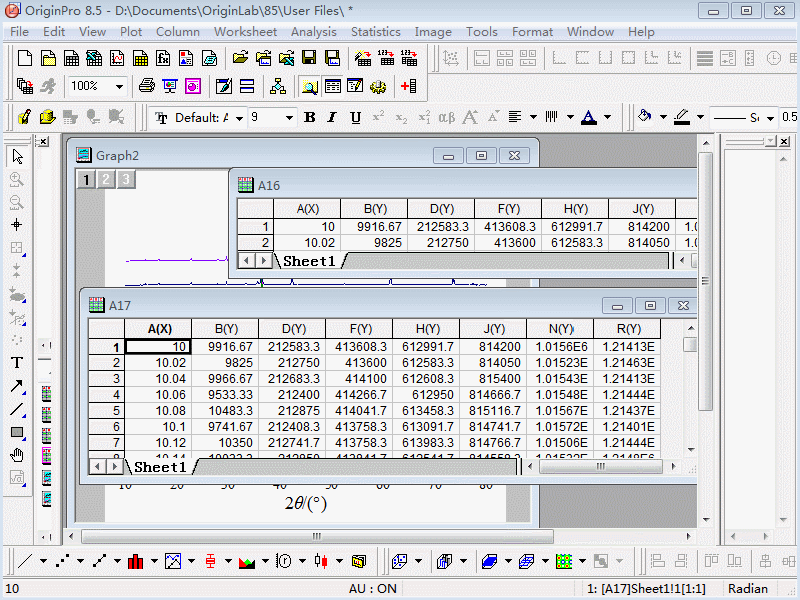Expand the font size dropdown

pos(289,118)
